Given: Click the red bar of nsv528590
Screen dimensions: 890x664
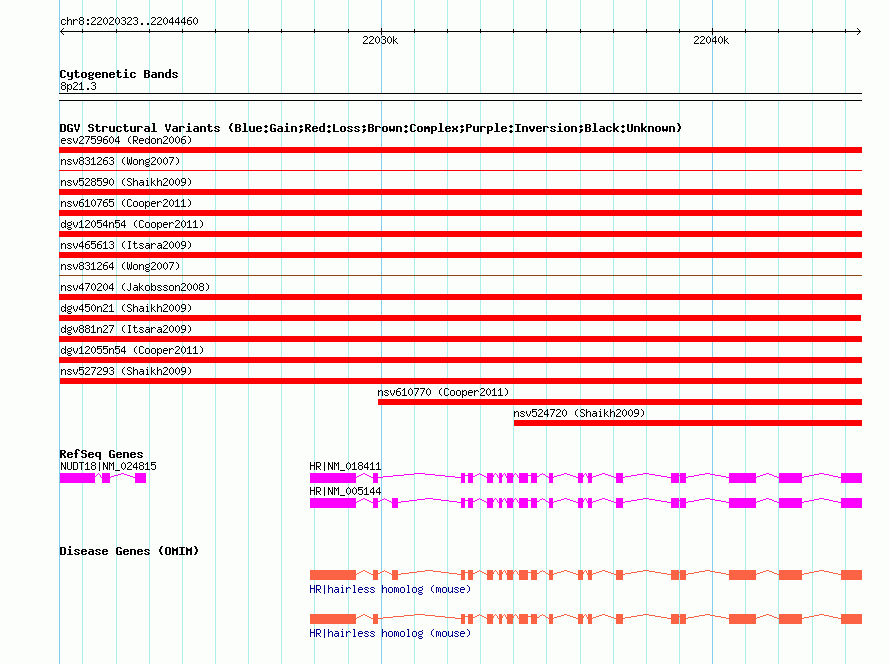Looking at the screenshot, I should (460, 192).
